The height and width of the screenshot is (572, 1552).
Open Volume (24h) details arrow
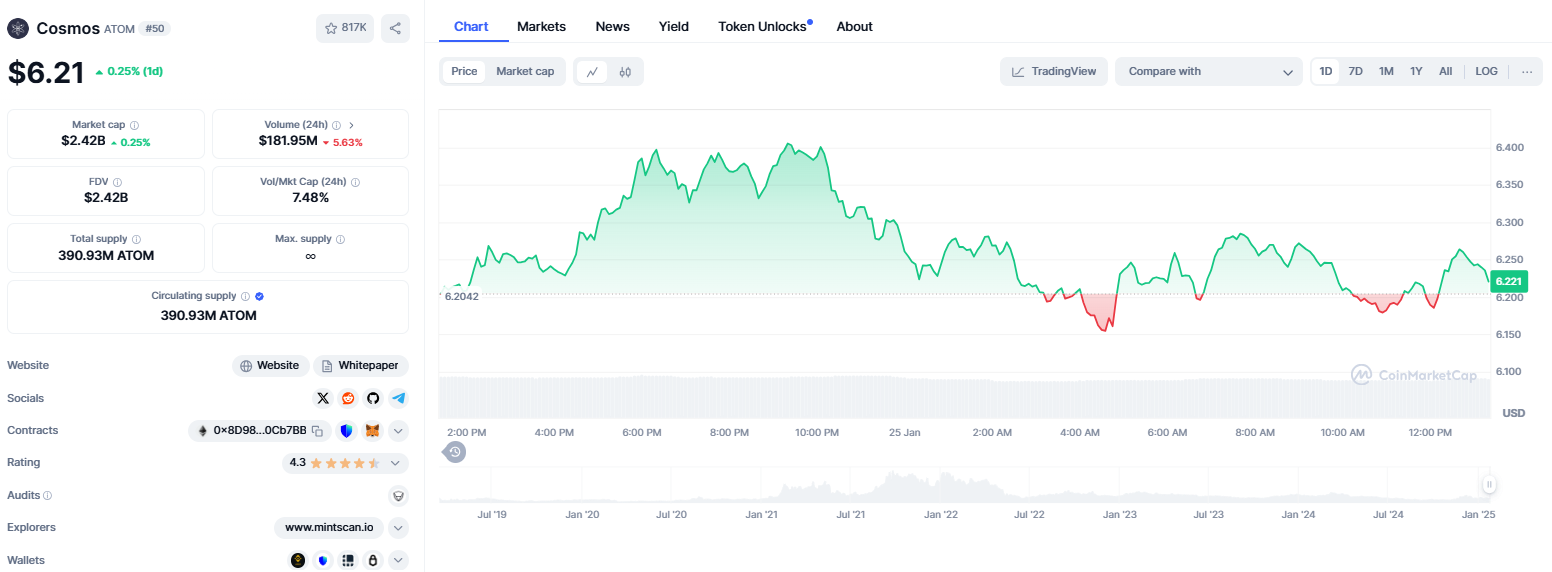[351, 125]
